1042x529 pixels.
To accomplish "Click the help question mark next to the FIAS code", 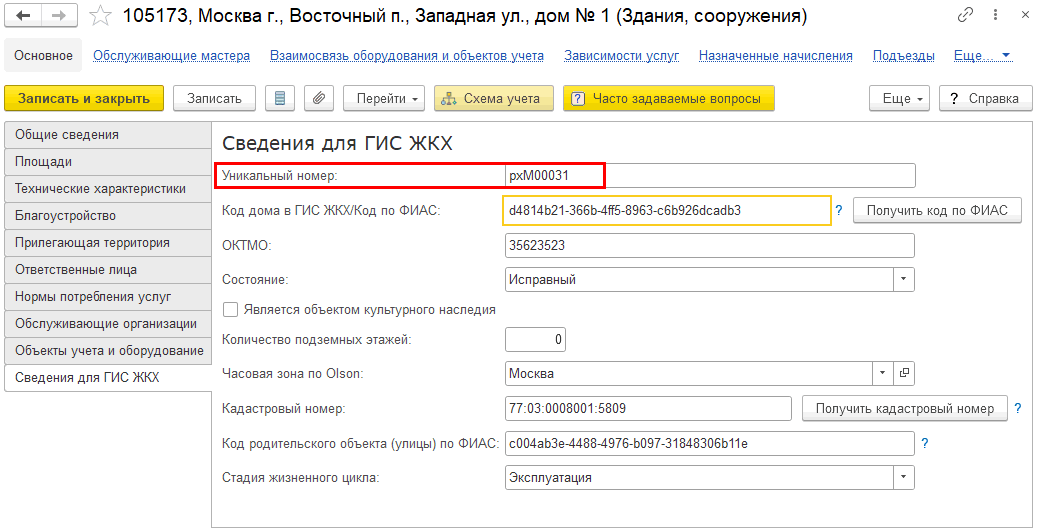I will pyautogui.click(x=839, y=211).
